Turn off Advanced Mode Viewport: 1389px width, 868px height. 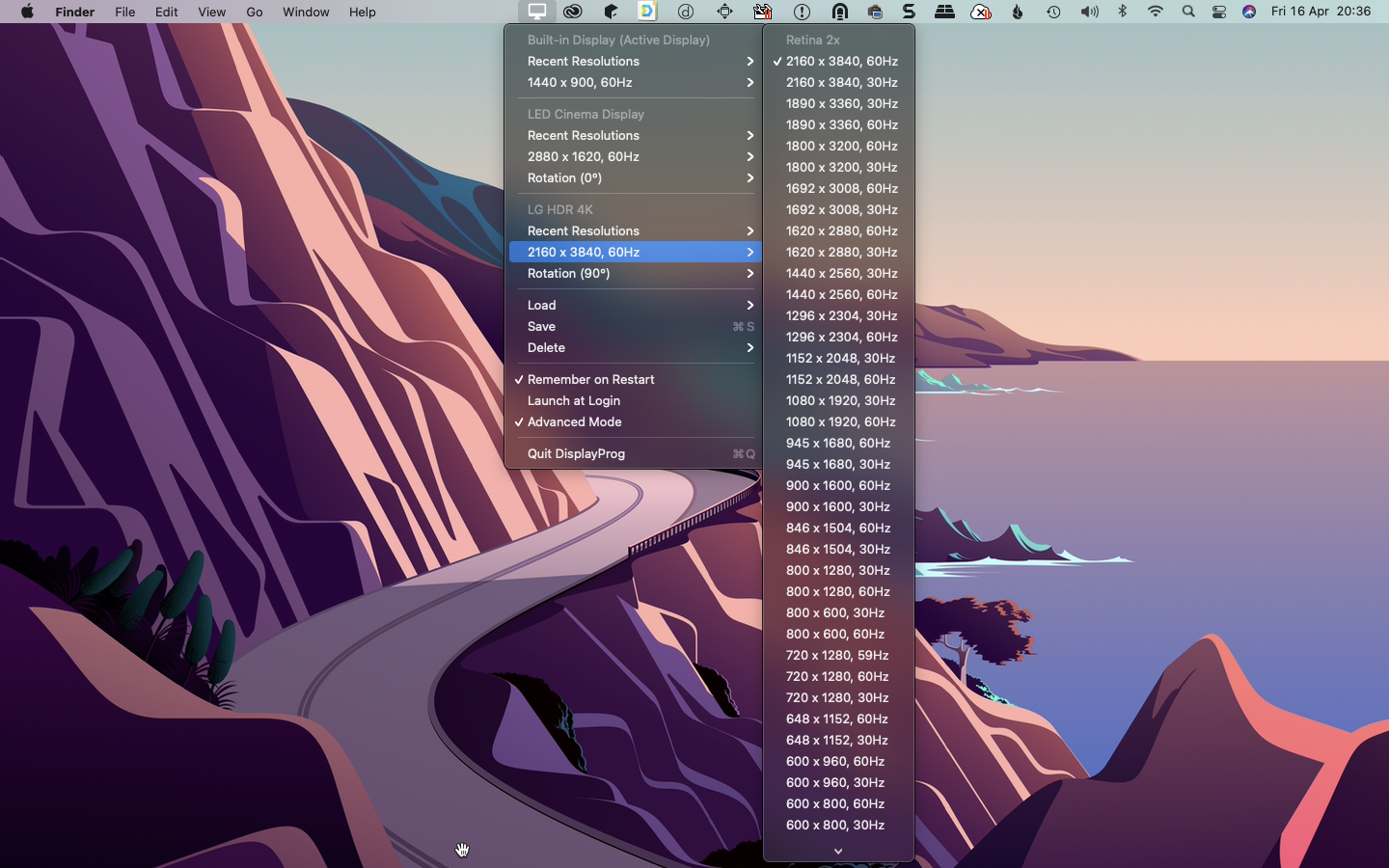[x=574, y=421]
